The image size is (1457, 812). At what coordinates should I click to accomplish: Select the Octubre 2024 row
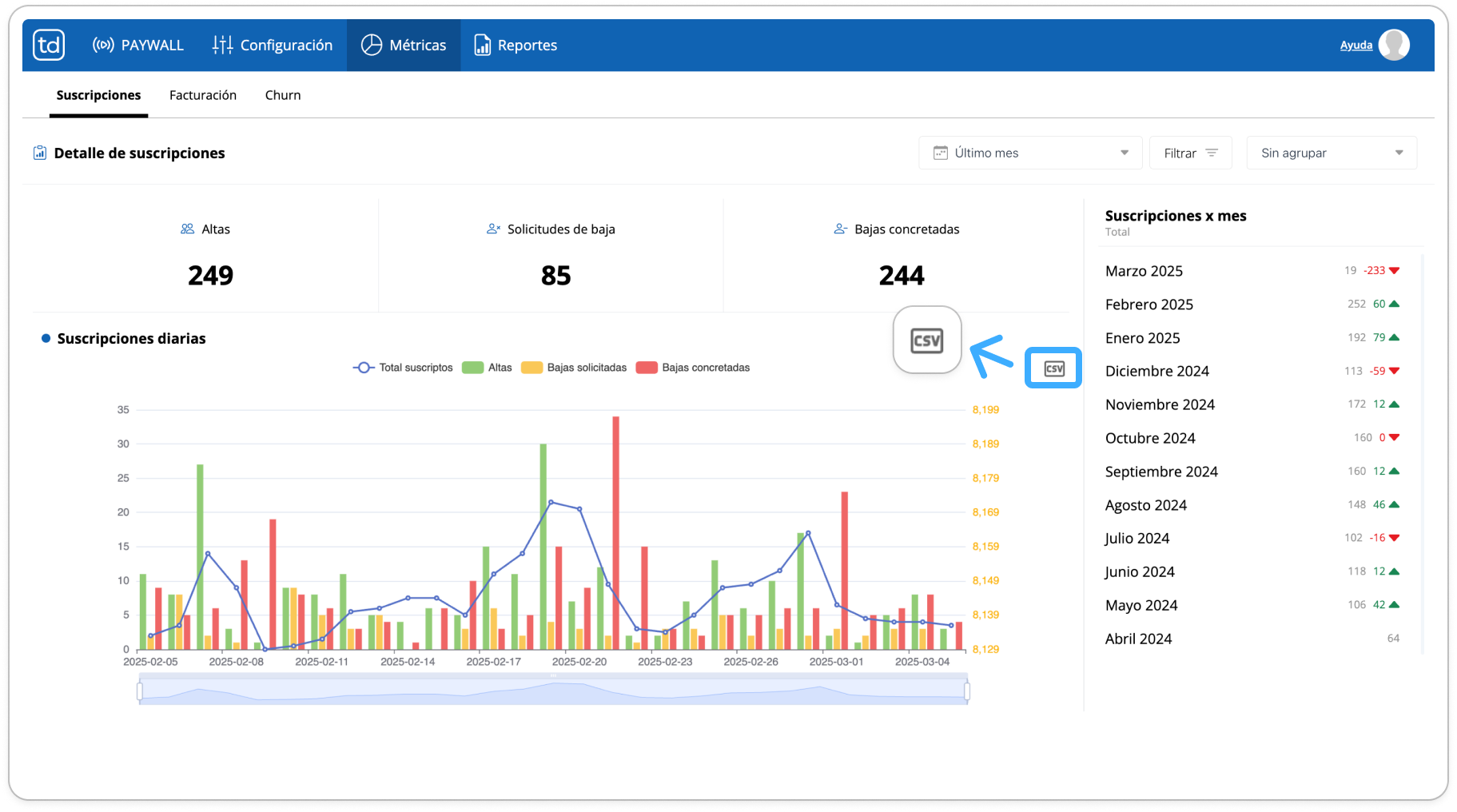[x=1252, y=438]
